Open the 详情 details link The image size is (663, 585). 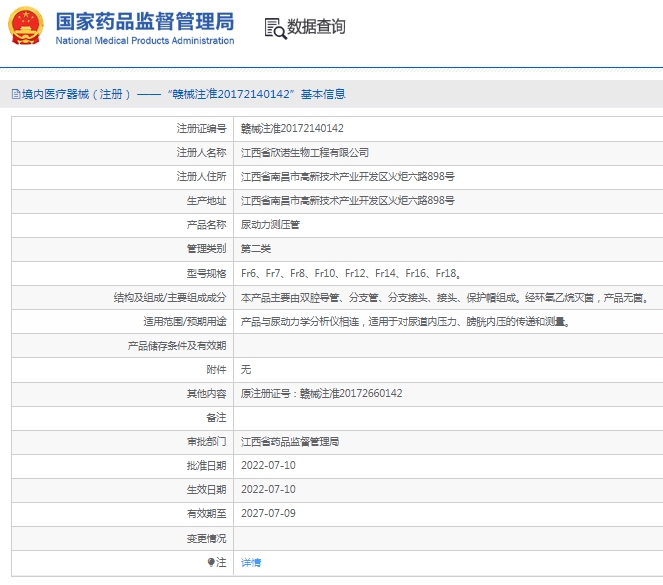251,563
